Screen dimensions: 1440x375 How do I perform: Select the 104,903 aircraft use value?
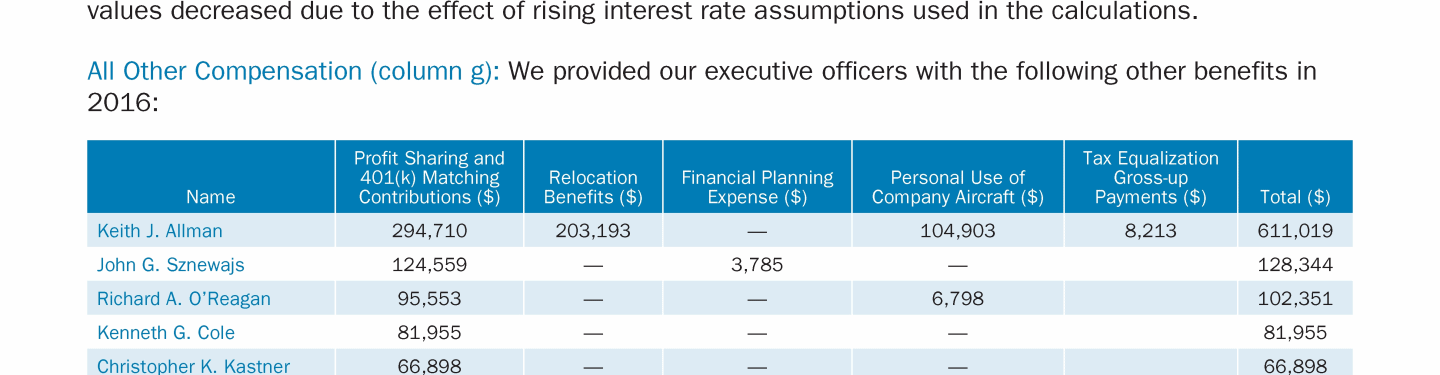958,231
